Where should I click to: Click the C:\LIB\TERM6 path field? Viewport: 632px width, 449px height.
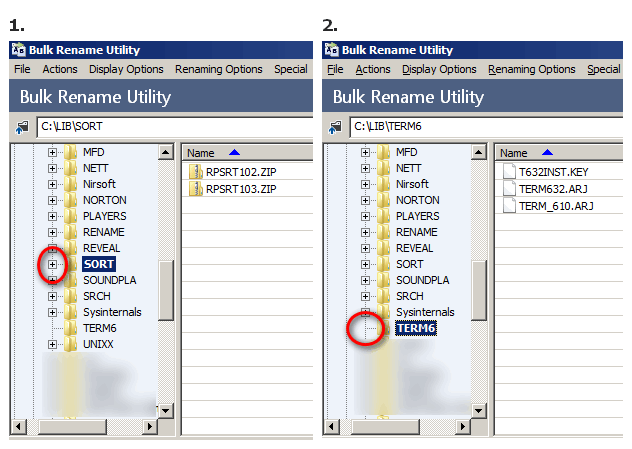click(x=486, y=127)
